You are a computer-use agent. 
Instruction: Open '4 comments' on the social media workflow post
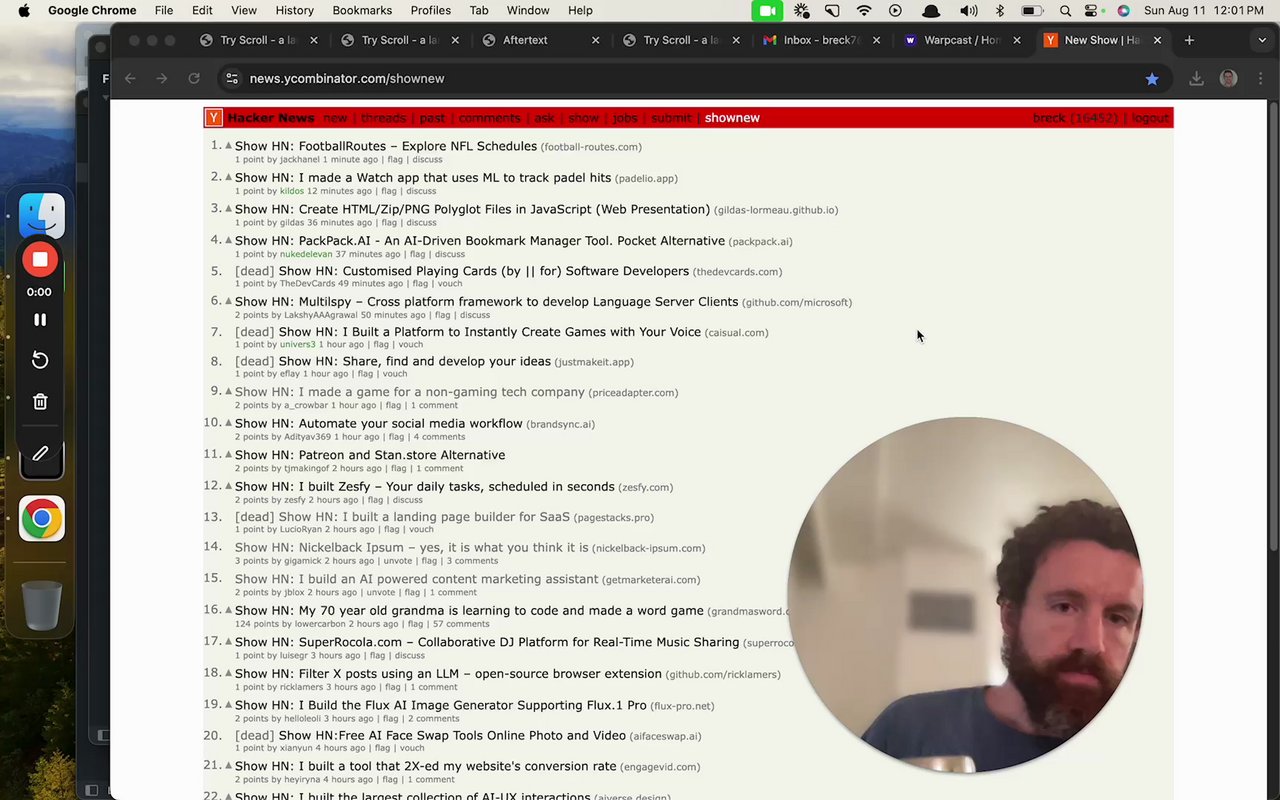click(440, 437)
